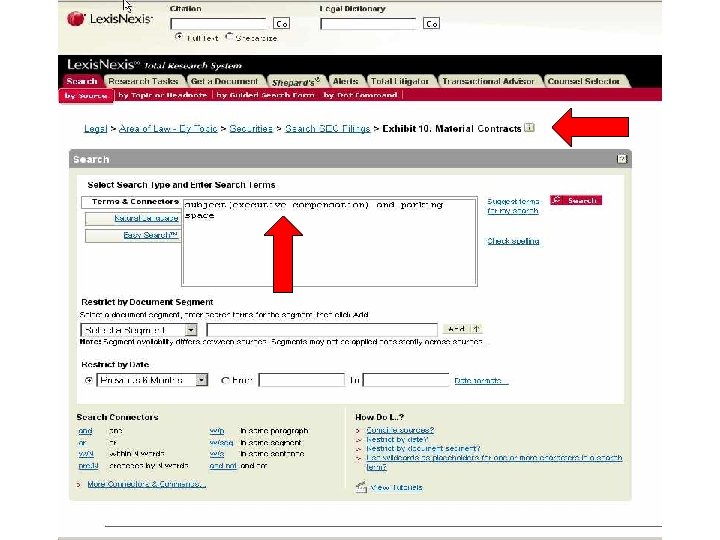
Task: Switch to the Search tab
Action: pyautogui.click(x=82, y=81)
